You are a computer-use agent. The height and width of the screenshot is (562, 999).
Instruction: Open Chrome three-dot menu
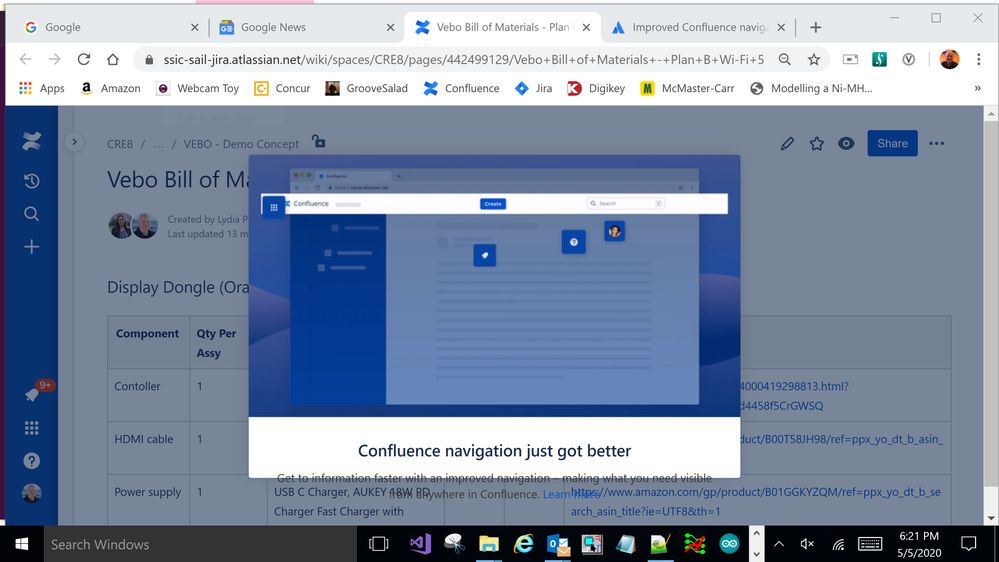pos(979,59)
